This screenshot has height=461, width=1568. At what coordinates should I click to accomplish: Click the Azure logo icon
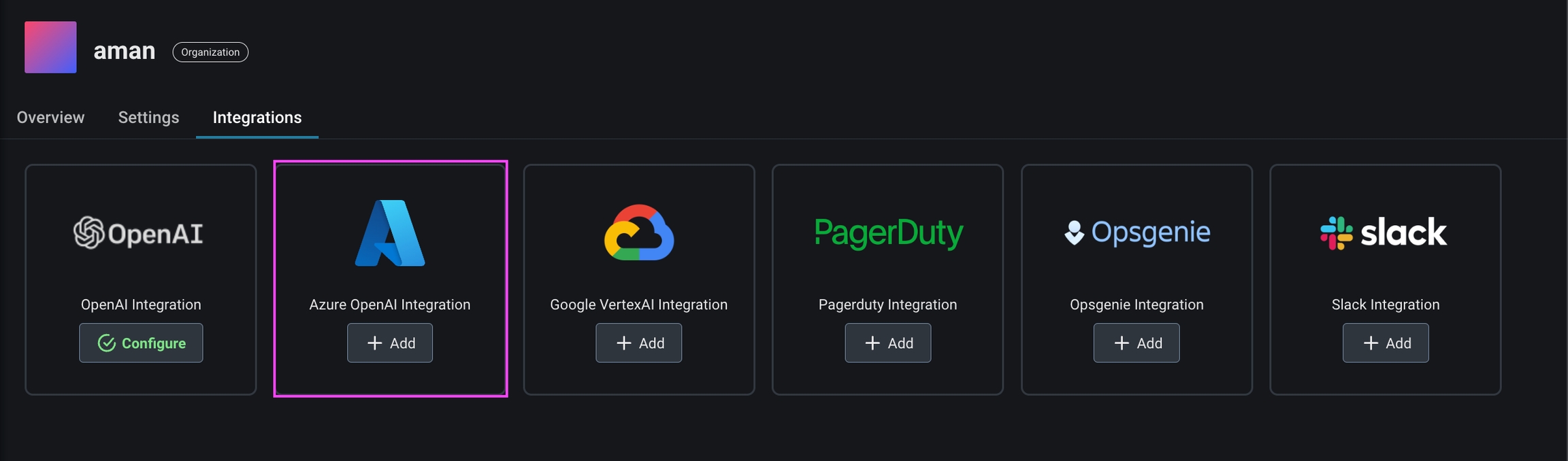pos(390,233)
